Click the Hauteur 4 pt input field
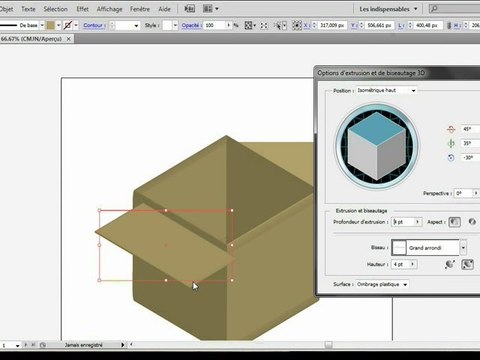This screenshot has width=480, height=360. point(401,264)
